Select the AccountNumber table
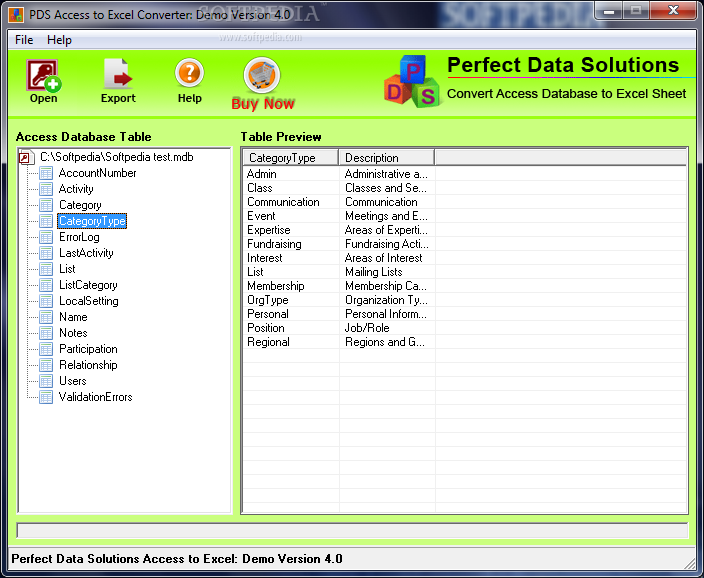 97,173
